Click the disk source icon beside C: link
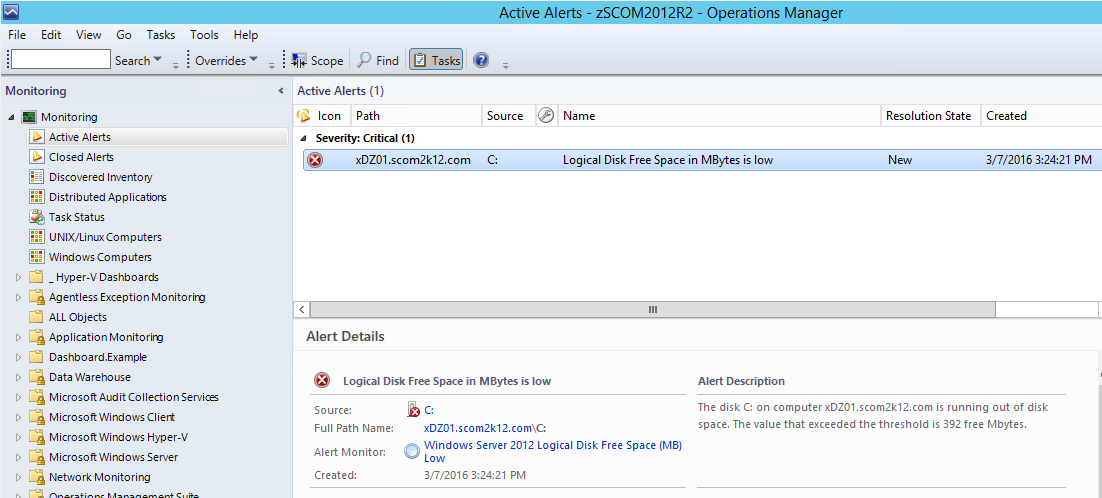Viewport: 1102px width, 498px height. (x=413, y=410)
